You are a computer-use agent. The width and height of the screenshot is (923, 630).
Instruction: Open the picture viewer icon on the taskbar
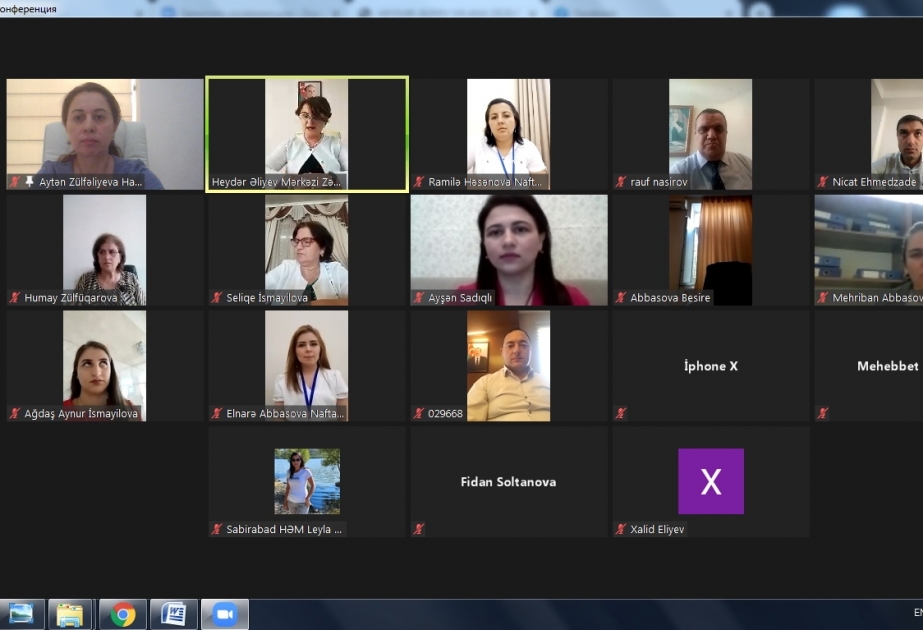(21, 615)
